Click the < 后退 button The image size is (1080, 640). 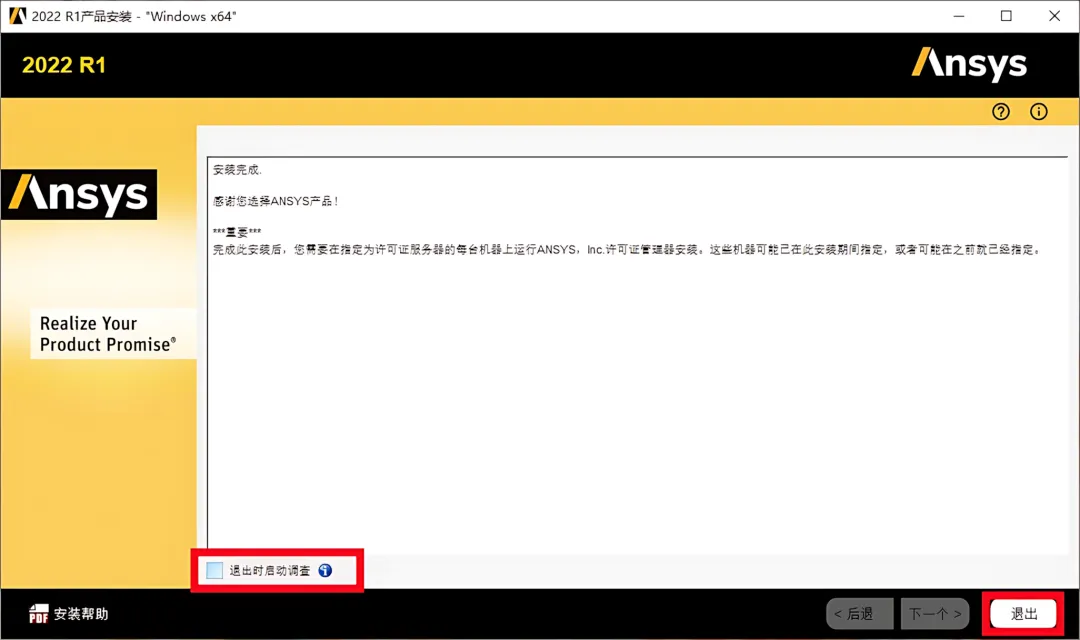(x=860, y=614)
